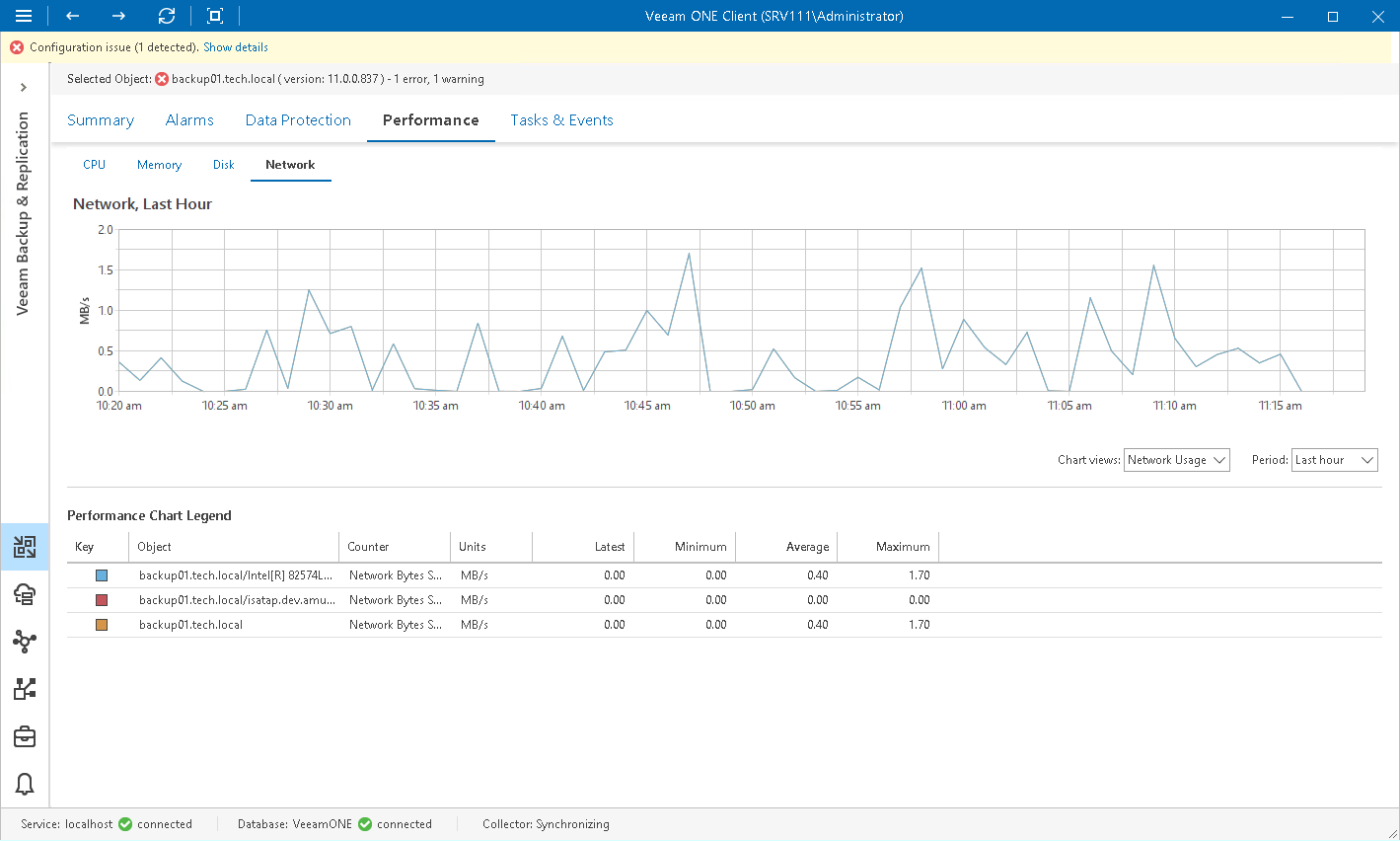1400x841 pixels.
Task: Show details of configuration issue
Action: point(236,47)
